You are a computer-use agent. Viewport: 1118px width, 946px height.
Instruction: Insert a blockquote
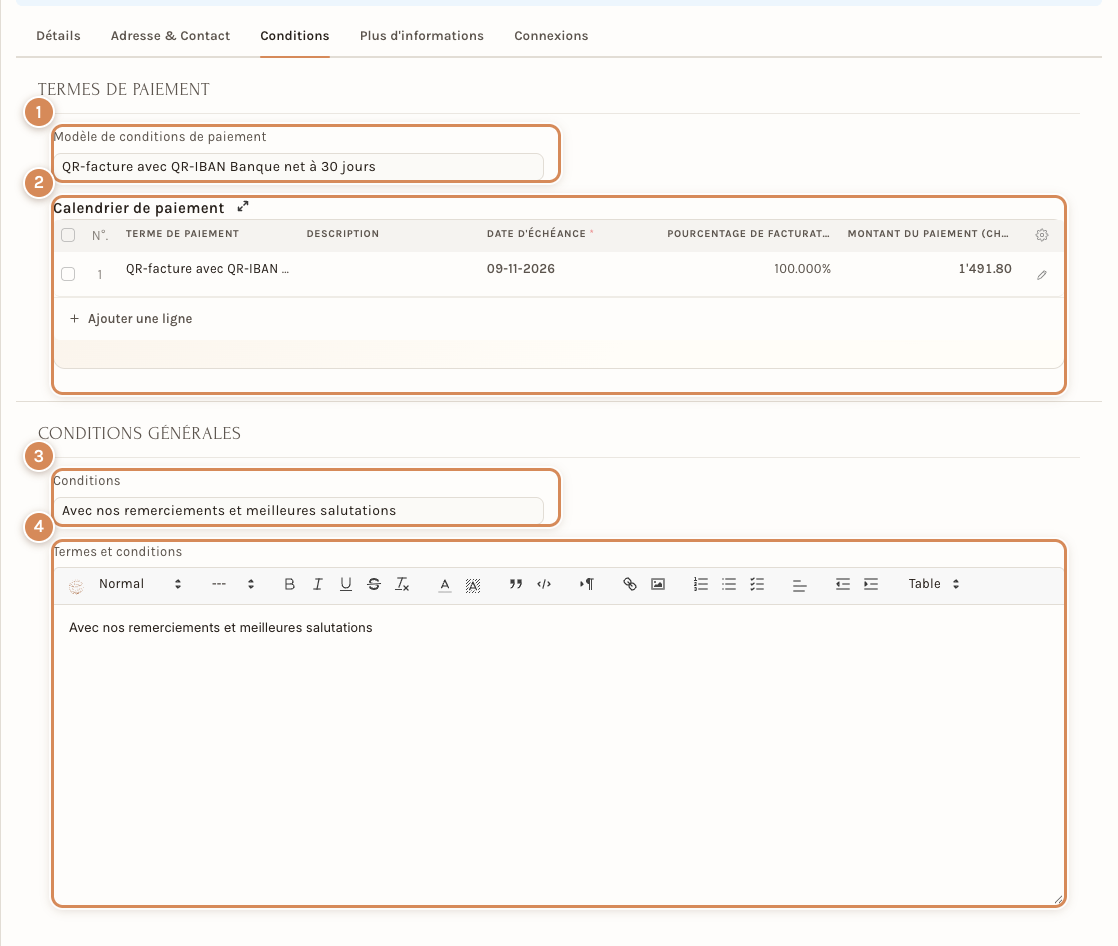click(x=516, y=584)
